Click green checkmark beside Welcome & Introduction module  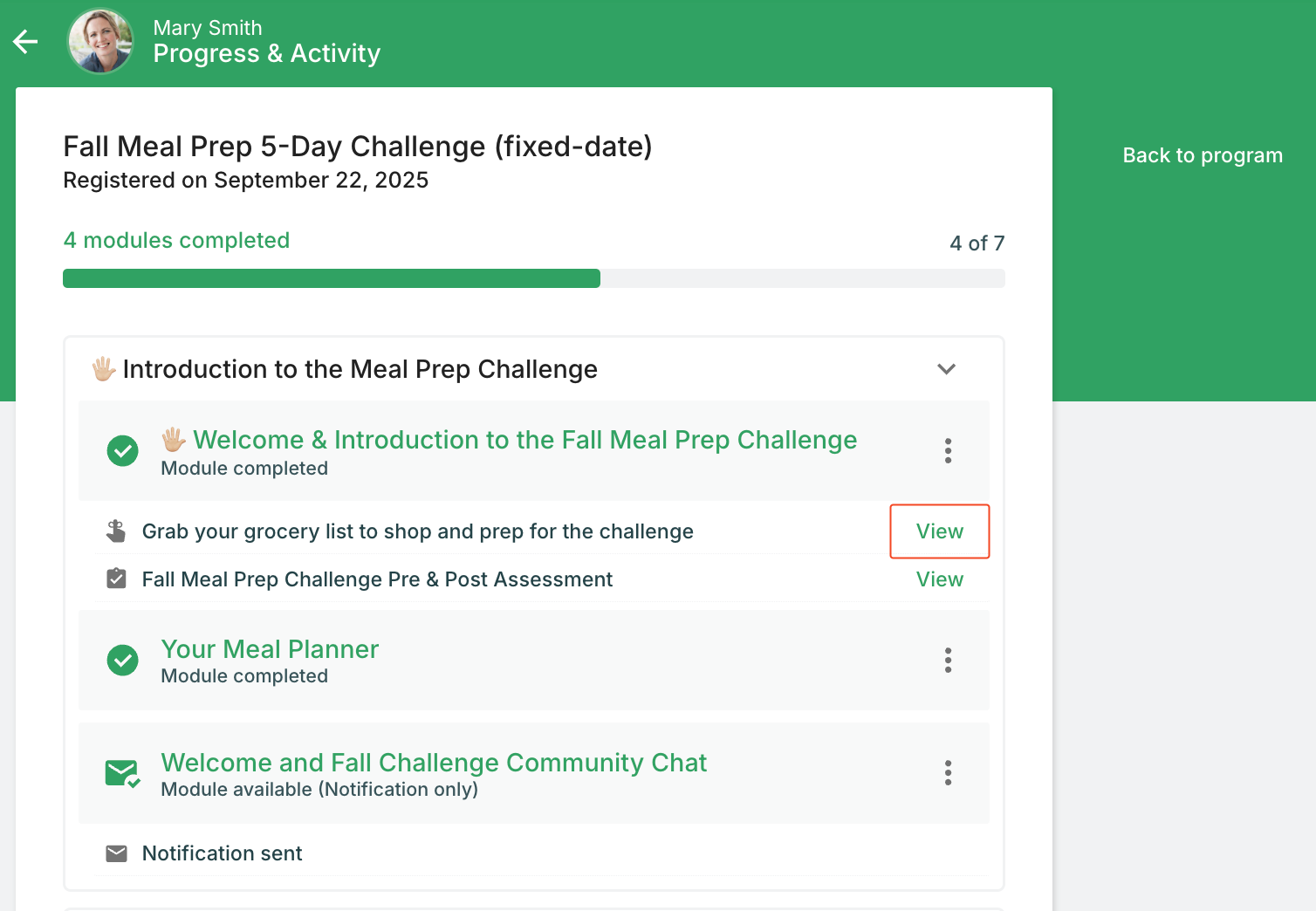pyautogui.click(x=122, y=451)
